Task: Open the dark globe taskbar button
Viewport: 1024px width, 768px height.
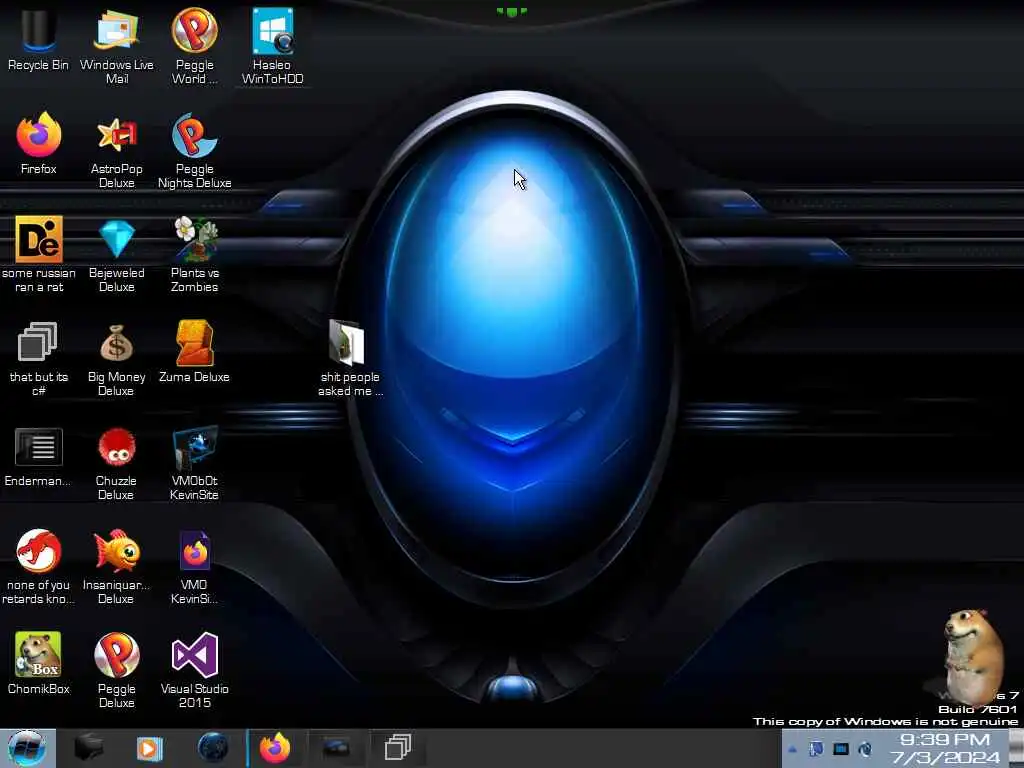Action: click(x=213, y=748)
